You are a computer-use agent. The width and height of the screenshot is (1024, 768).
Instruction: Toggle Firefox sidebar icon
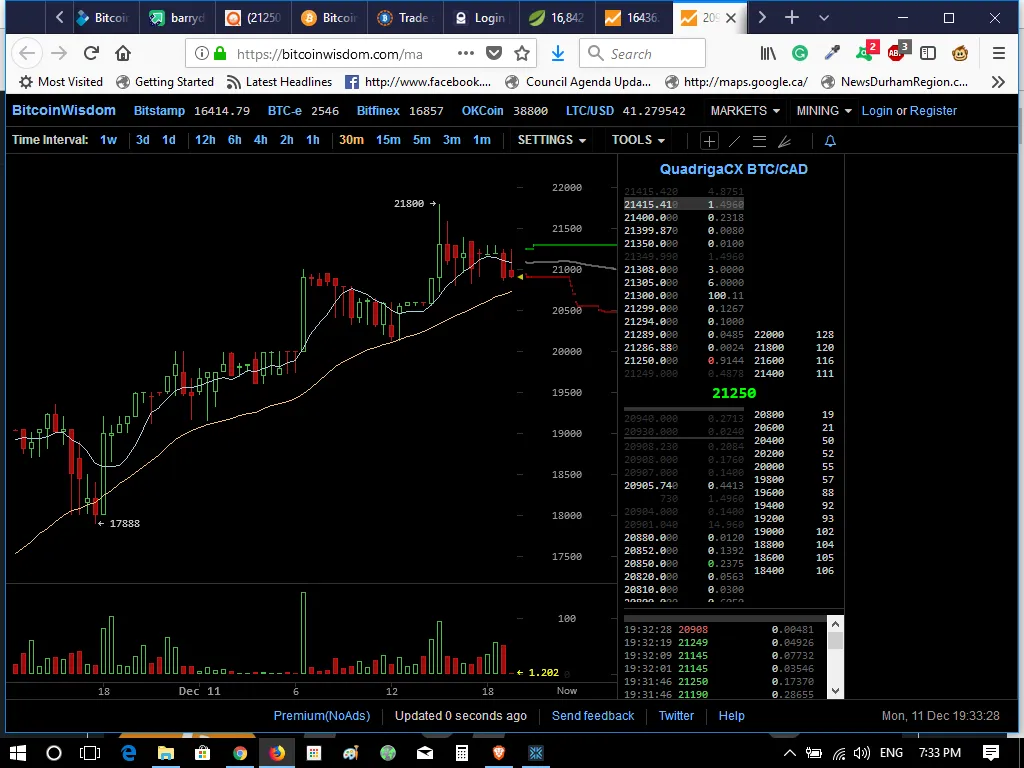[927, 54]
